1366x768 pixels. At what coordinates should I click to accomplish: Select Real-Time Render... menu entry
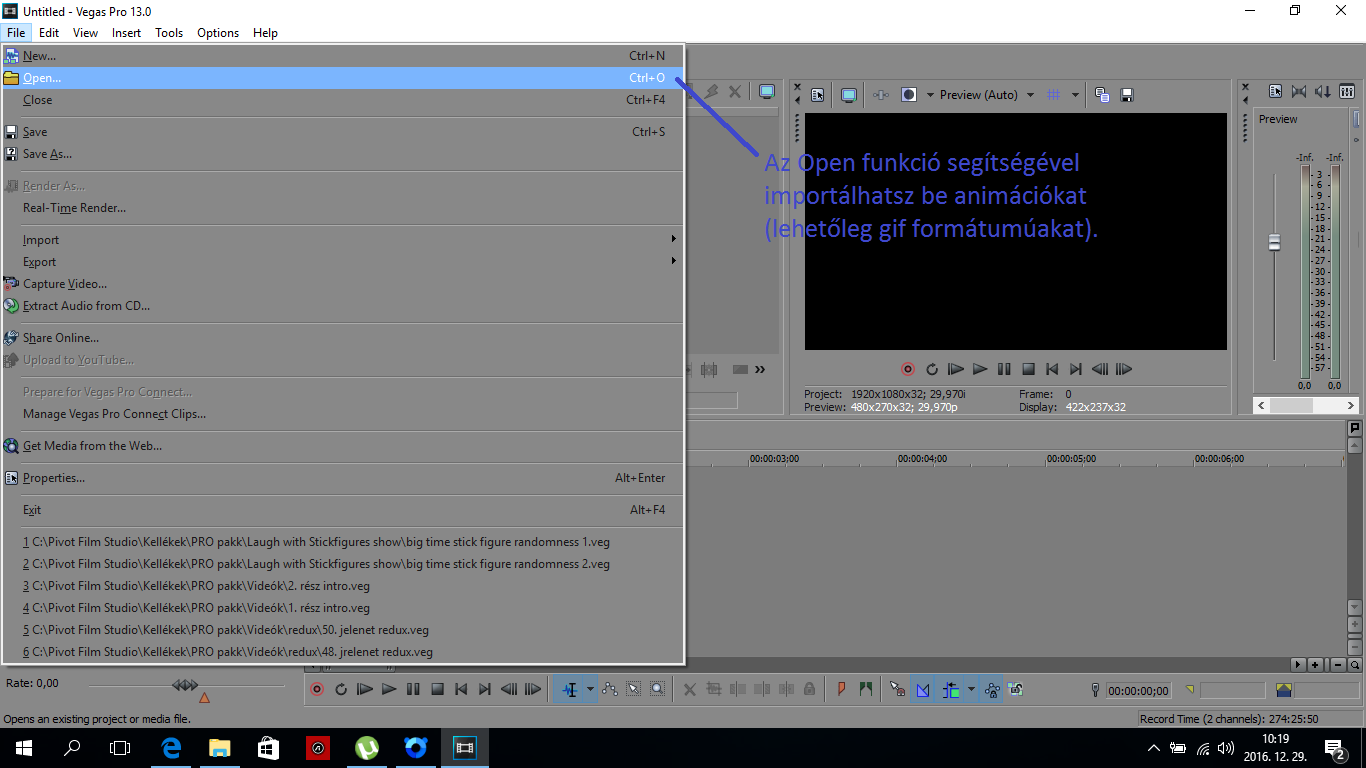point(341,208)
